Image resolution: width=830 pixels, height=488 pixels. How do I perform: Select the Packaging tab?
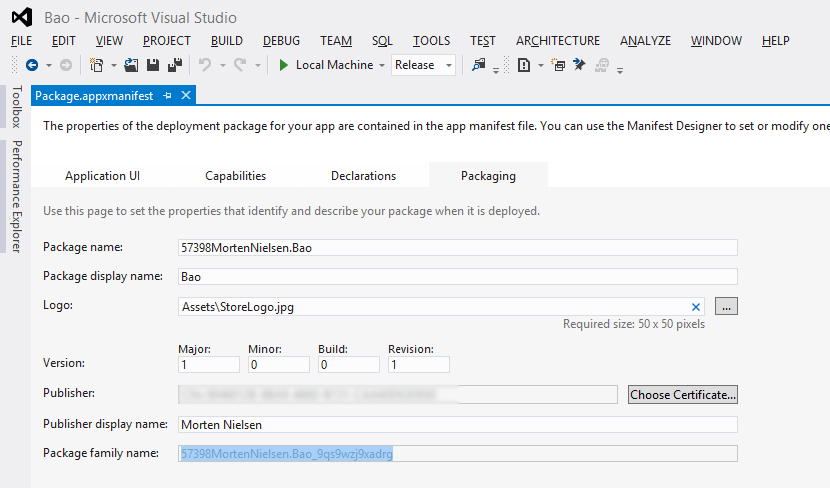tap(488, 176)
